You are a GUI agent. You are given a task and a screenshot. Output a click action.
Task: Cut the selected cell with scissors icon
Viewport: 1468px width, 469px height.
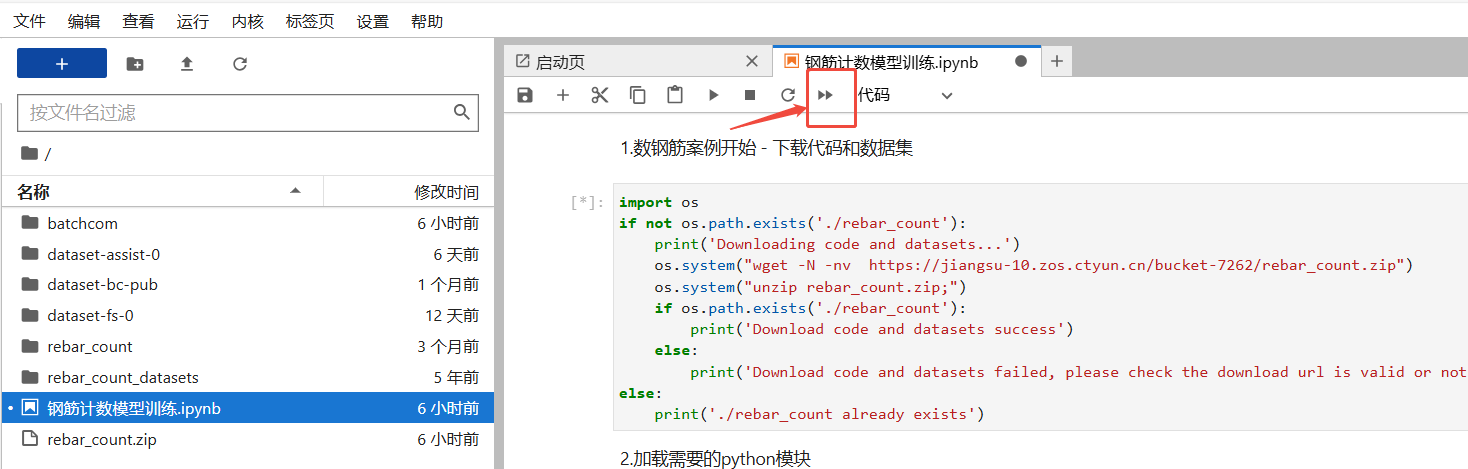[x=600, y=95]
